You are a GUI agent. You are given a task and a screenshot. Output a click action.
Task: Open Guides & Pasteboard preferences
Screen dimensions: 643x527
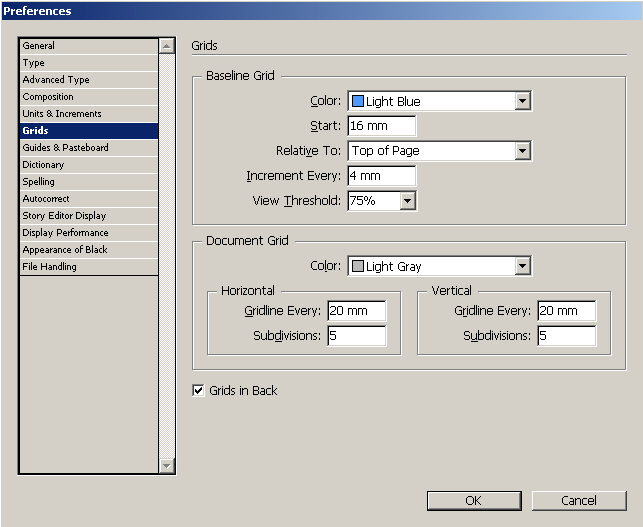(x=89, y=148)
